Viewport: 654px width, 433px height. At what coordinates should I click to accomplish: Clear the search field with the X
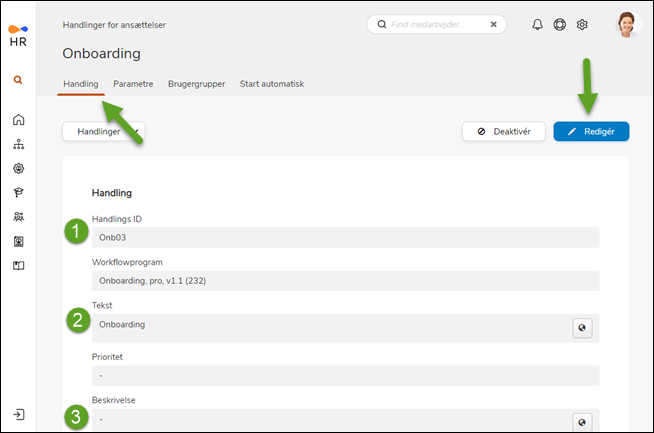click(x=493, y=24)
